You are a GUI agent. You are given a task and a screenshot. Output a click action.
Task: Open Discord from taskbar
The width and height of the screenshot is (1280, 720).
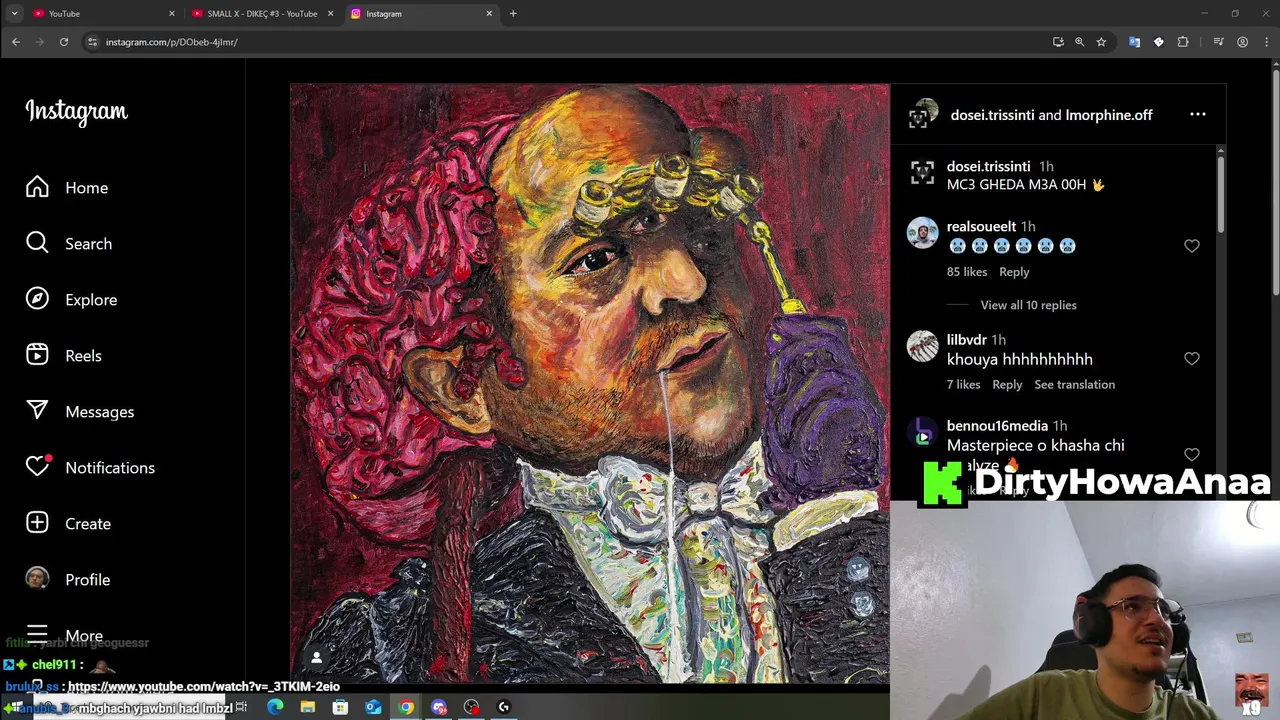click(439, 707)
